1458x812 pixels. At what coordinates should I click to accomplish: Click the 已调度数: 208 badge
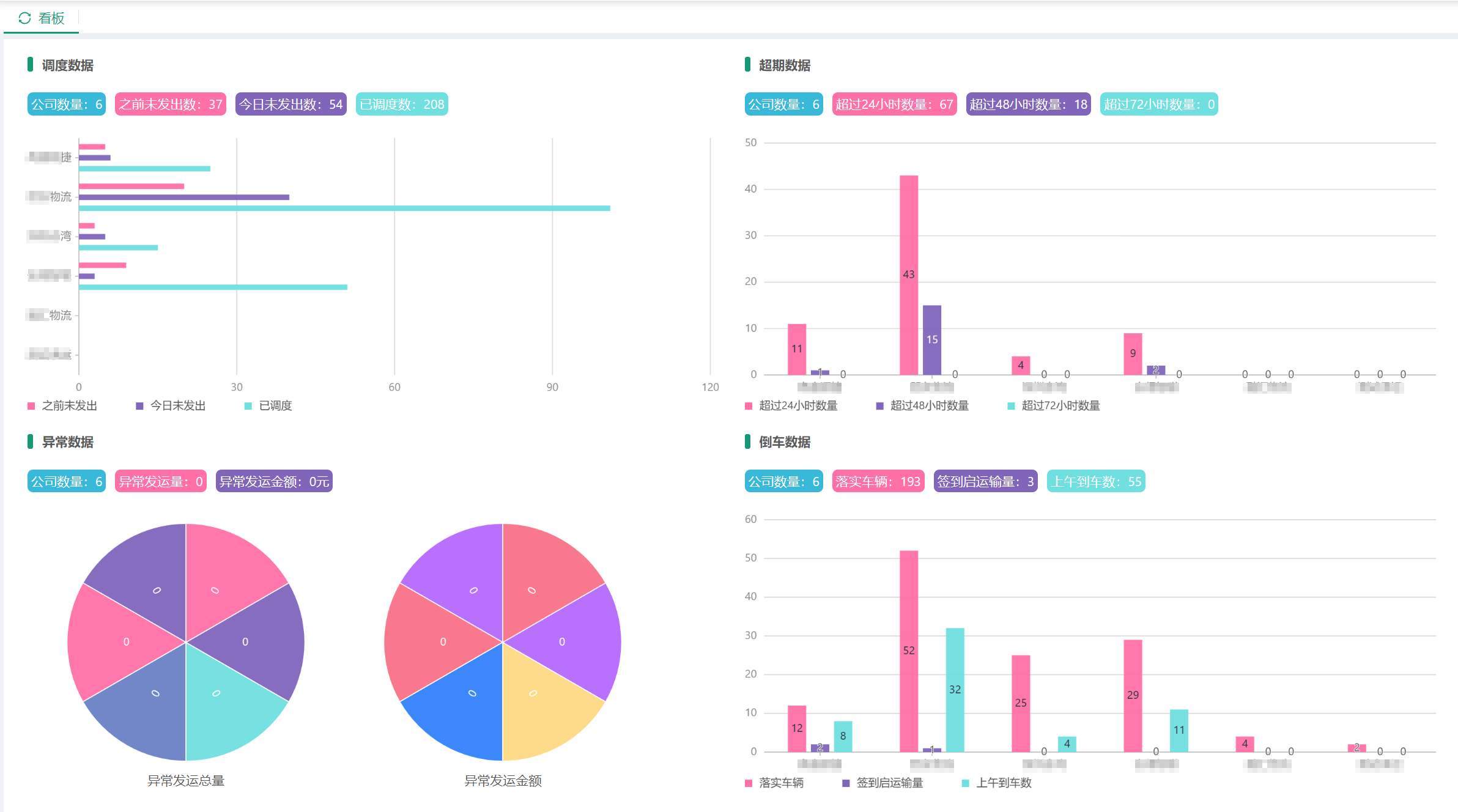pos(402,105)
